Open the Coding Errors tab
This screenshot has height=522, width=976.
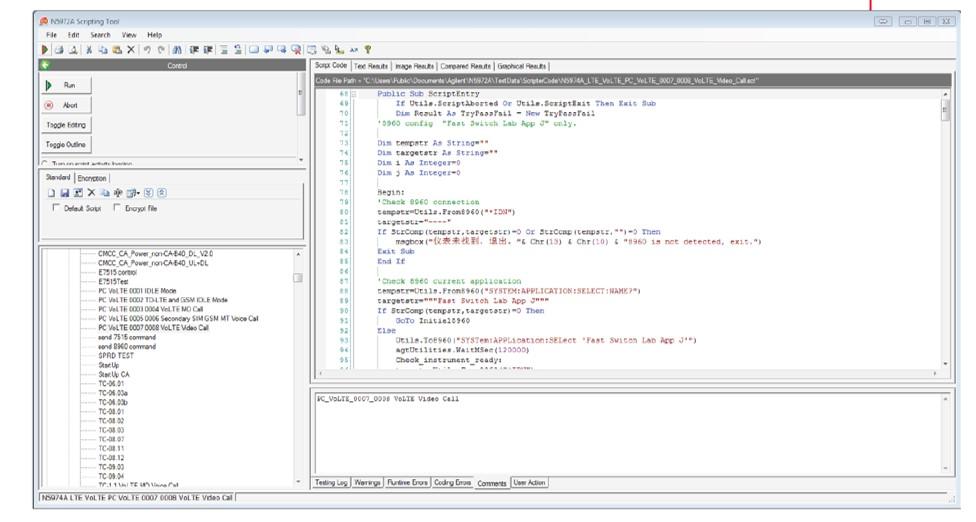[453, 483]
